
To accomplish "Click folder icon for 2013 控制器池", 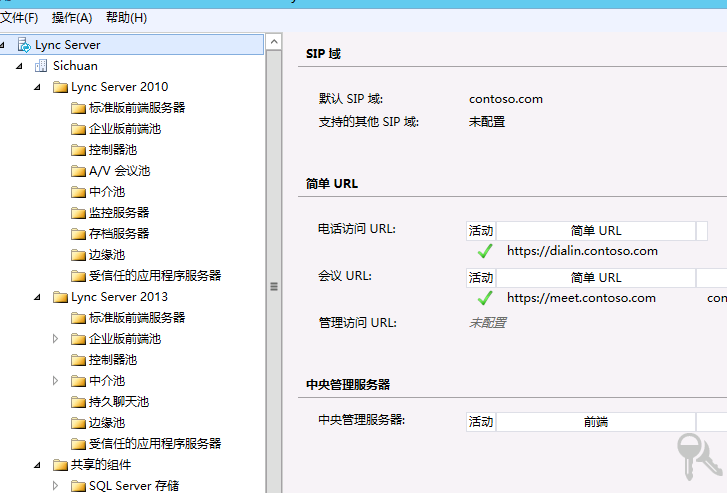I will tap(78, 360).
